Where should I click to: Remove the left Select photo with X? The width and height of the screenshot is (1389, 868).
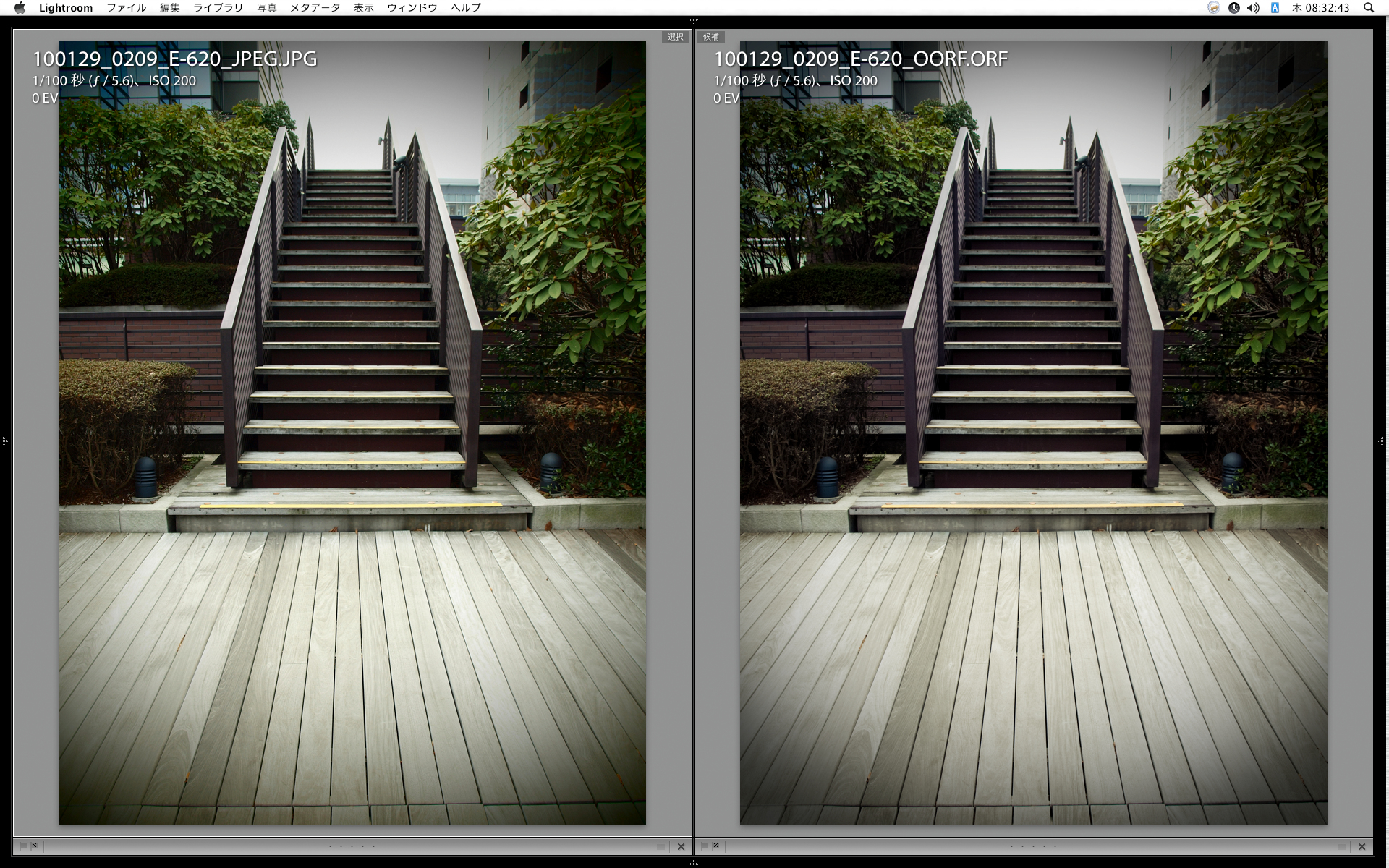coord(681,846)
